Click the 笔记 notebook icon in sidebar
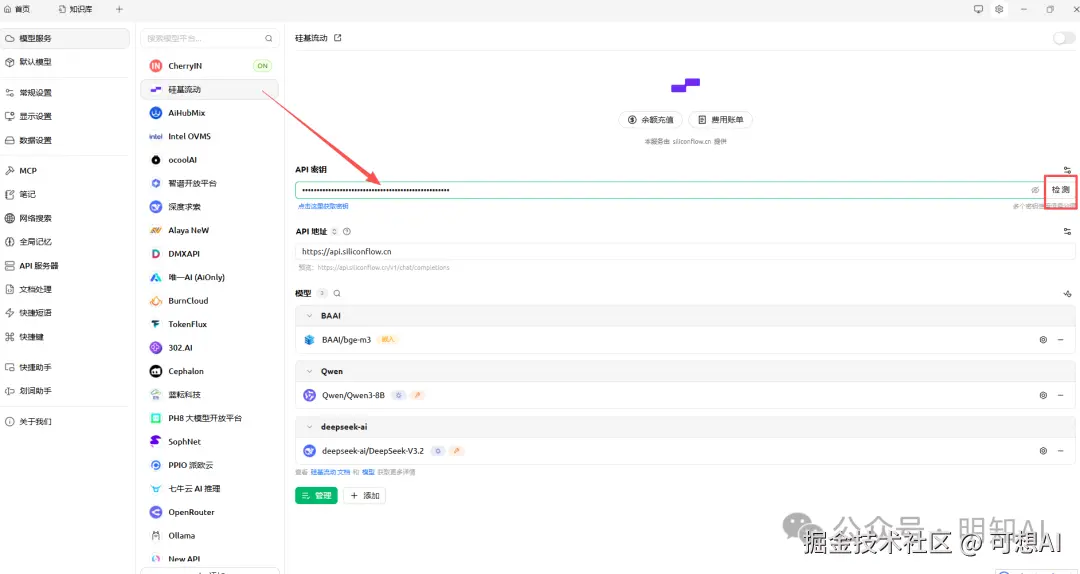This screenshot has height=574, width=1080. coord(10,195)
